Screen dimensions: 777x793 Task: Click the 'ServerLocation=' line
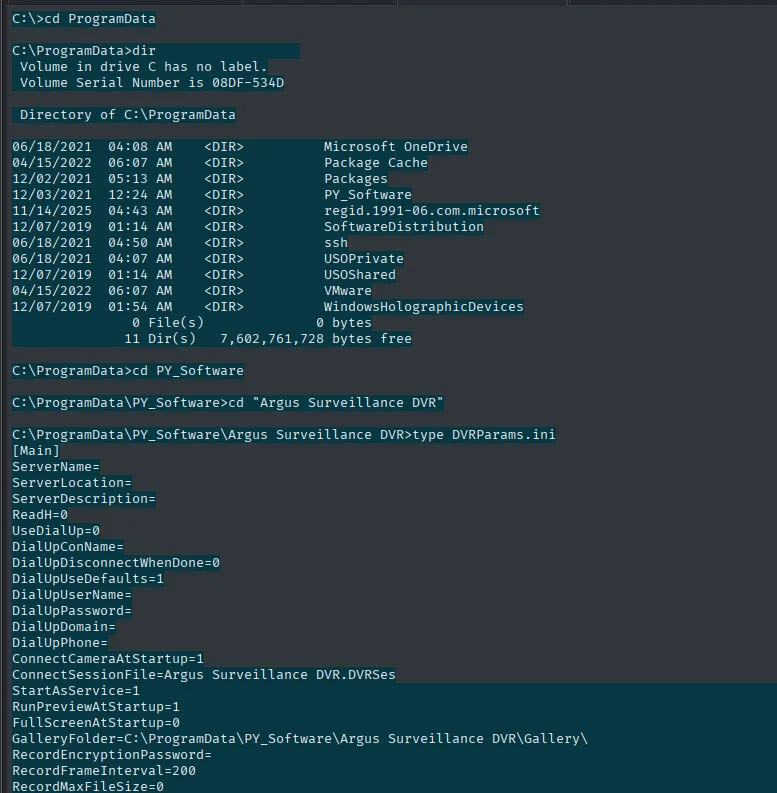[x=72, y=483]
